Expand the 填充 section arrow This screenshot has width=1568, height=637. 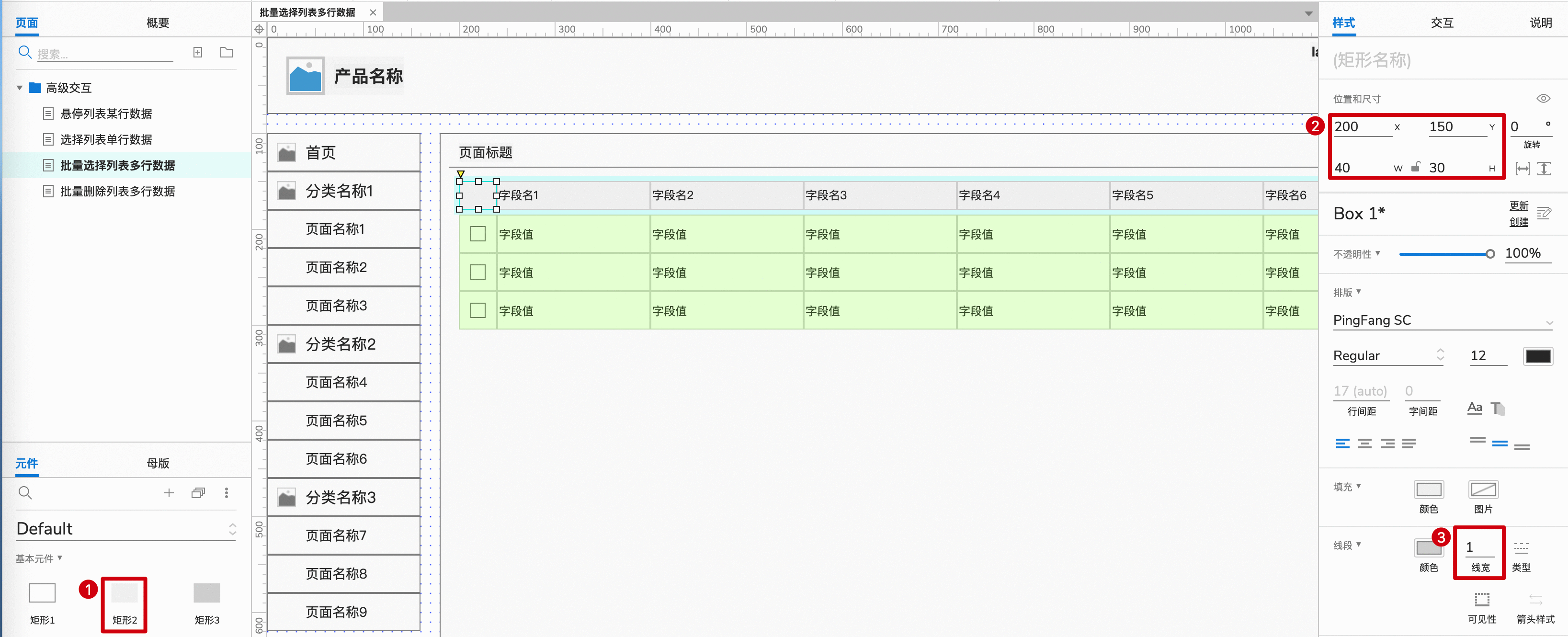[x=1359, y=486]
